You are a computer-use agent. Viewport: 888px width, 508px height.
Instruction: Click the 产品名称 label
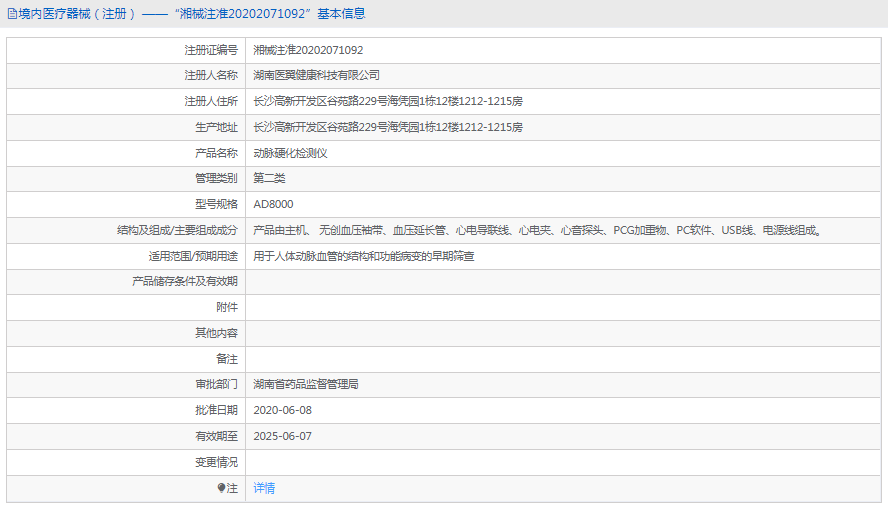(x=216, y=153)
